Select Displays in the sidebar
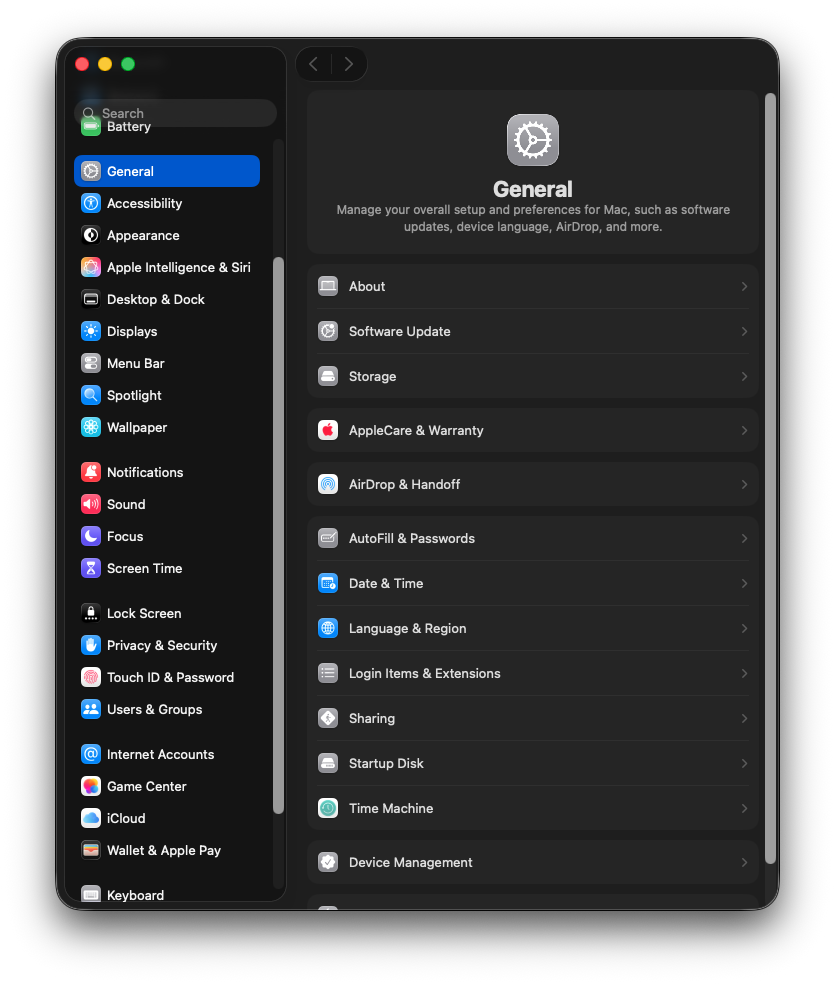835x984 pixels. coord(167,331)
